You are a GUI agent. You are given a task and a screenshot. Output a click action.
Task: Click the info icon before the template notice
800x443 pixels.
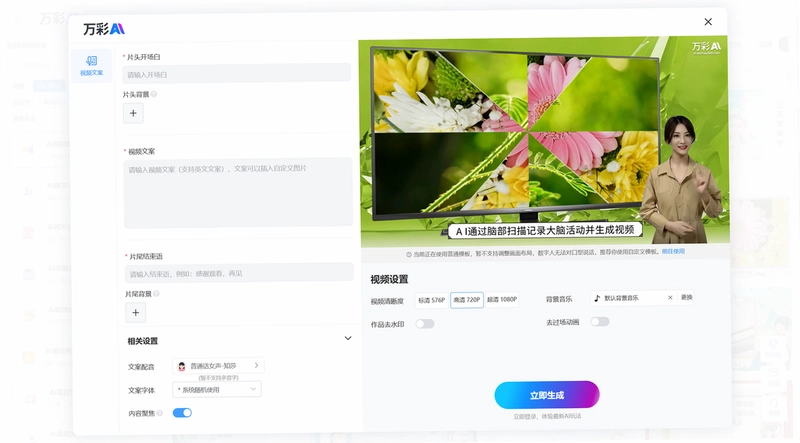pos(409,254)
